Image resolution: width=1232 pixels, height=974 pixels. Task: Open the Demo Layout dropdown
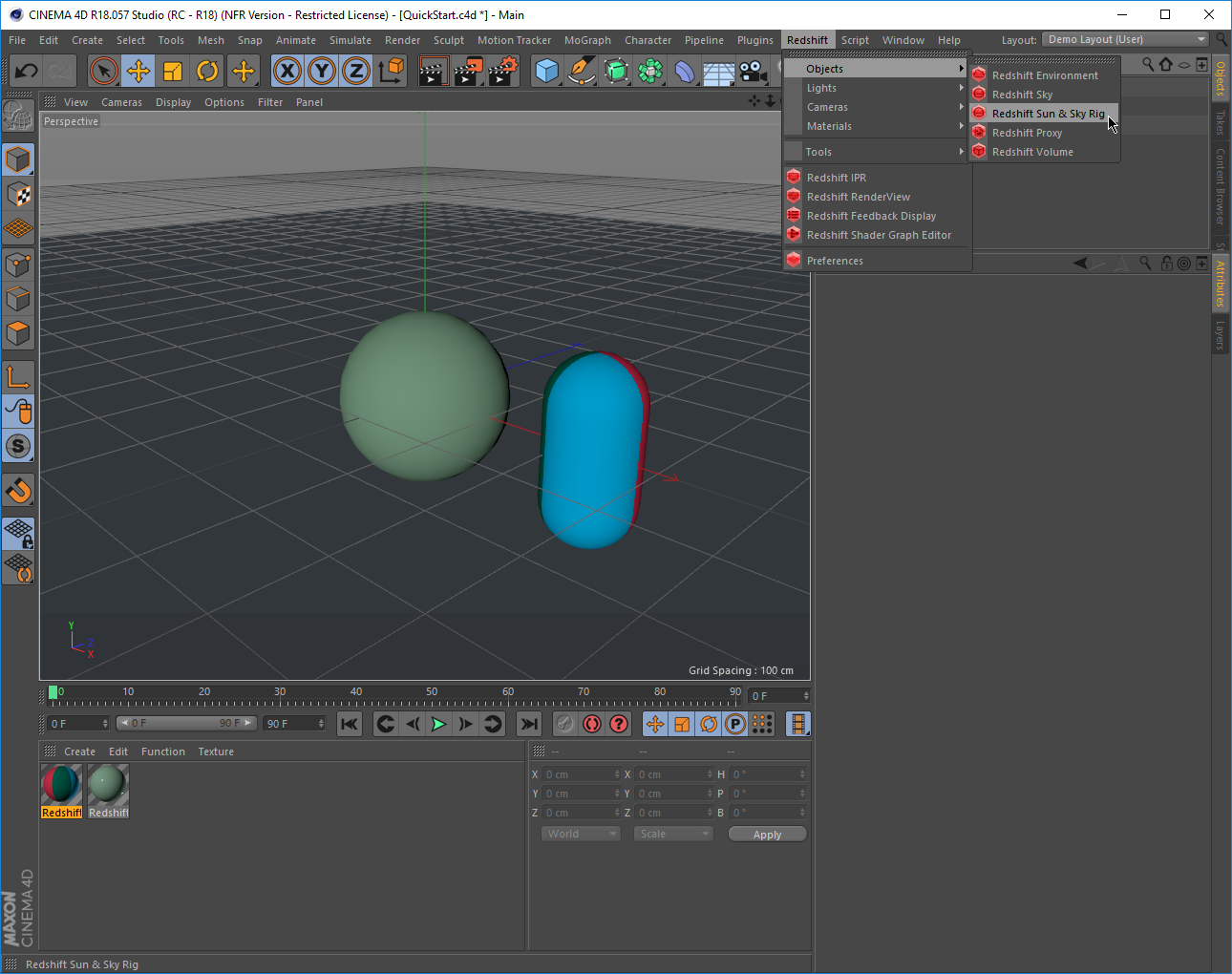[1125, 39]
